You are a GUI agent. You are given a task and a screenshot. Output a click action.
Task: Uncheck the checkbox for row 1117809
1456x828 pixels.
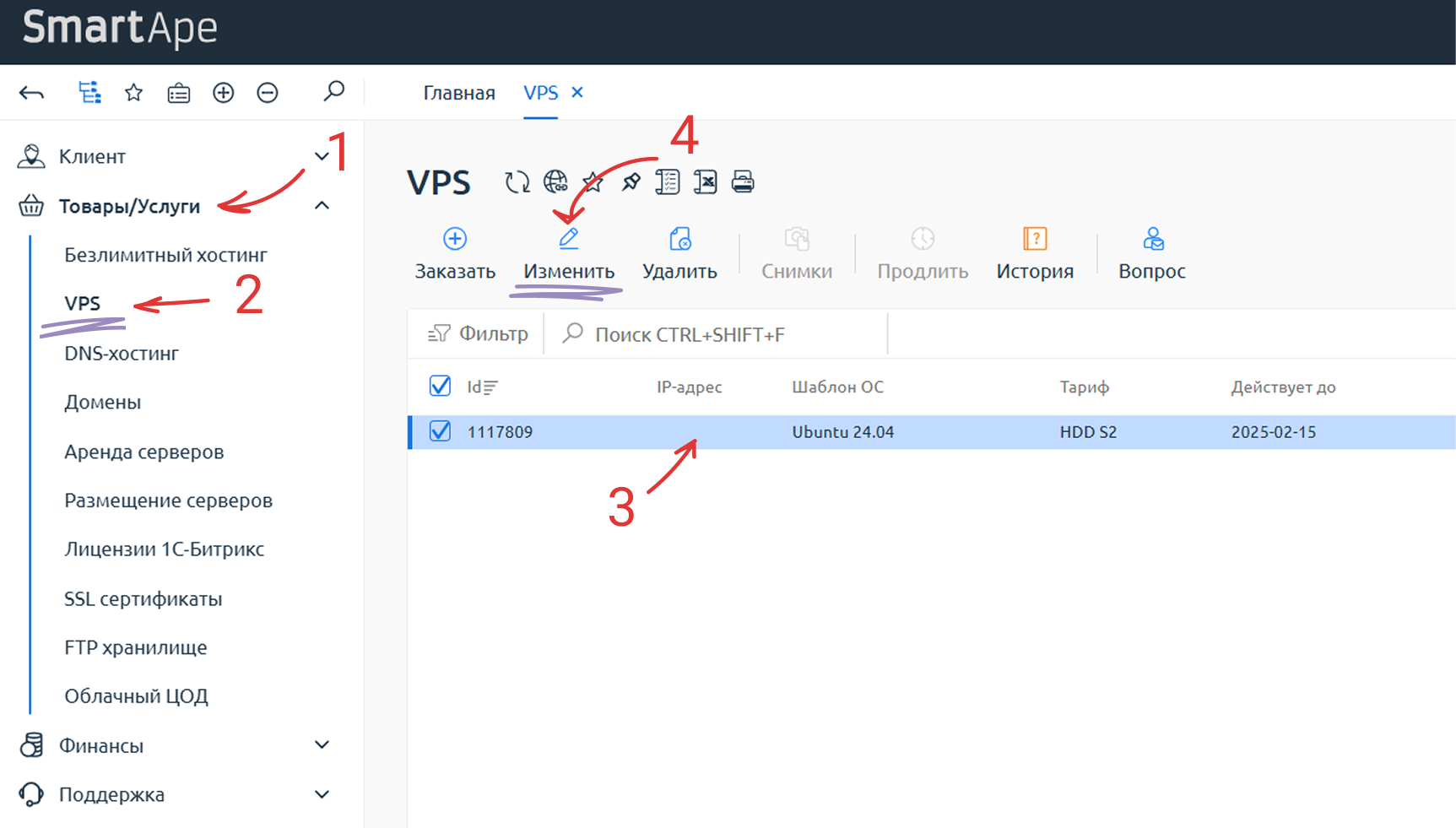440,431
